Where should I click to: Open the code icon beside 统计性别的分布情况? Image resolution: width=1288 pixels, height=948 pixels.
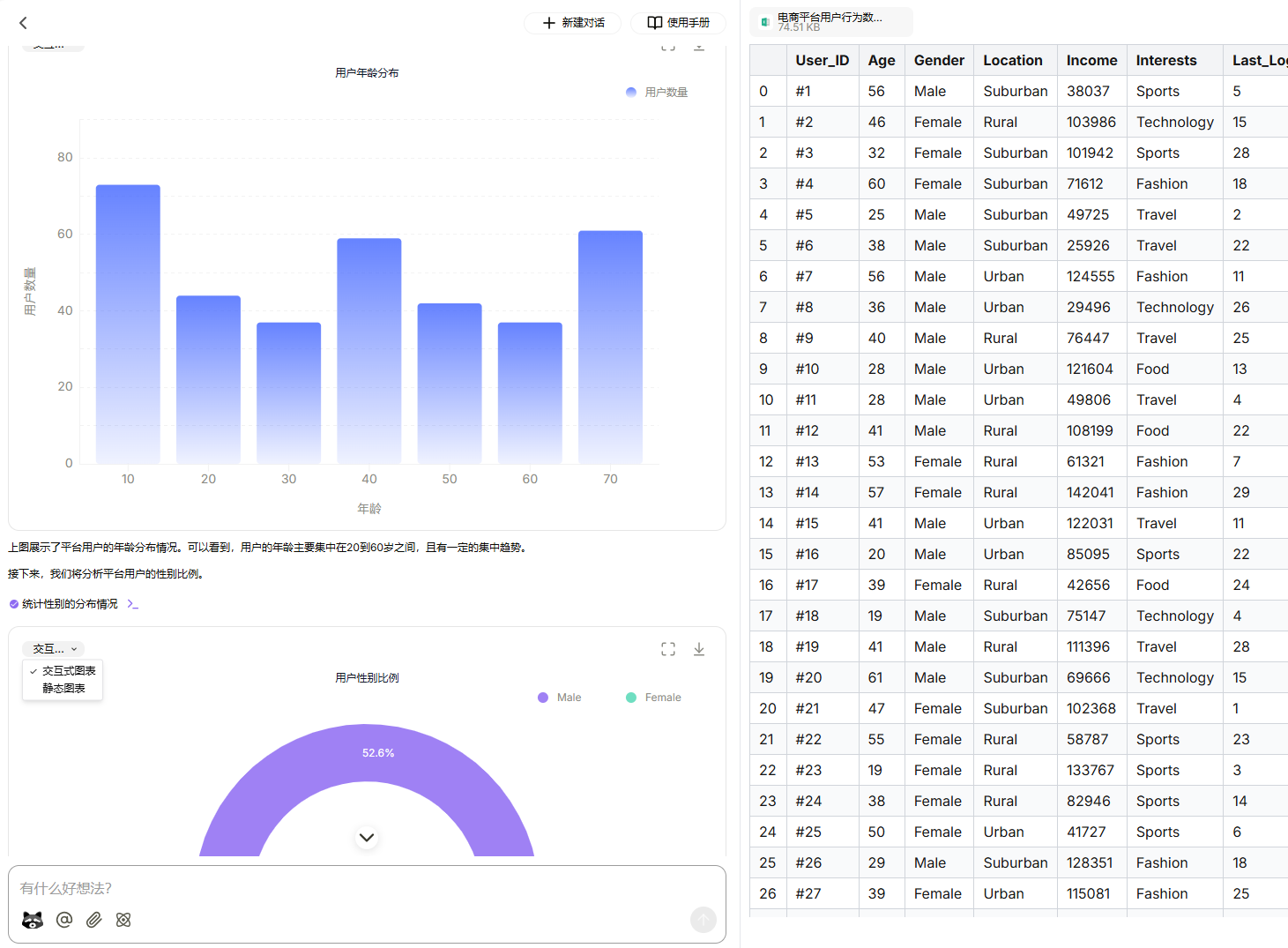point(132,604)
